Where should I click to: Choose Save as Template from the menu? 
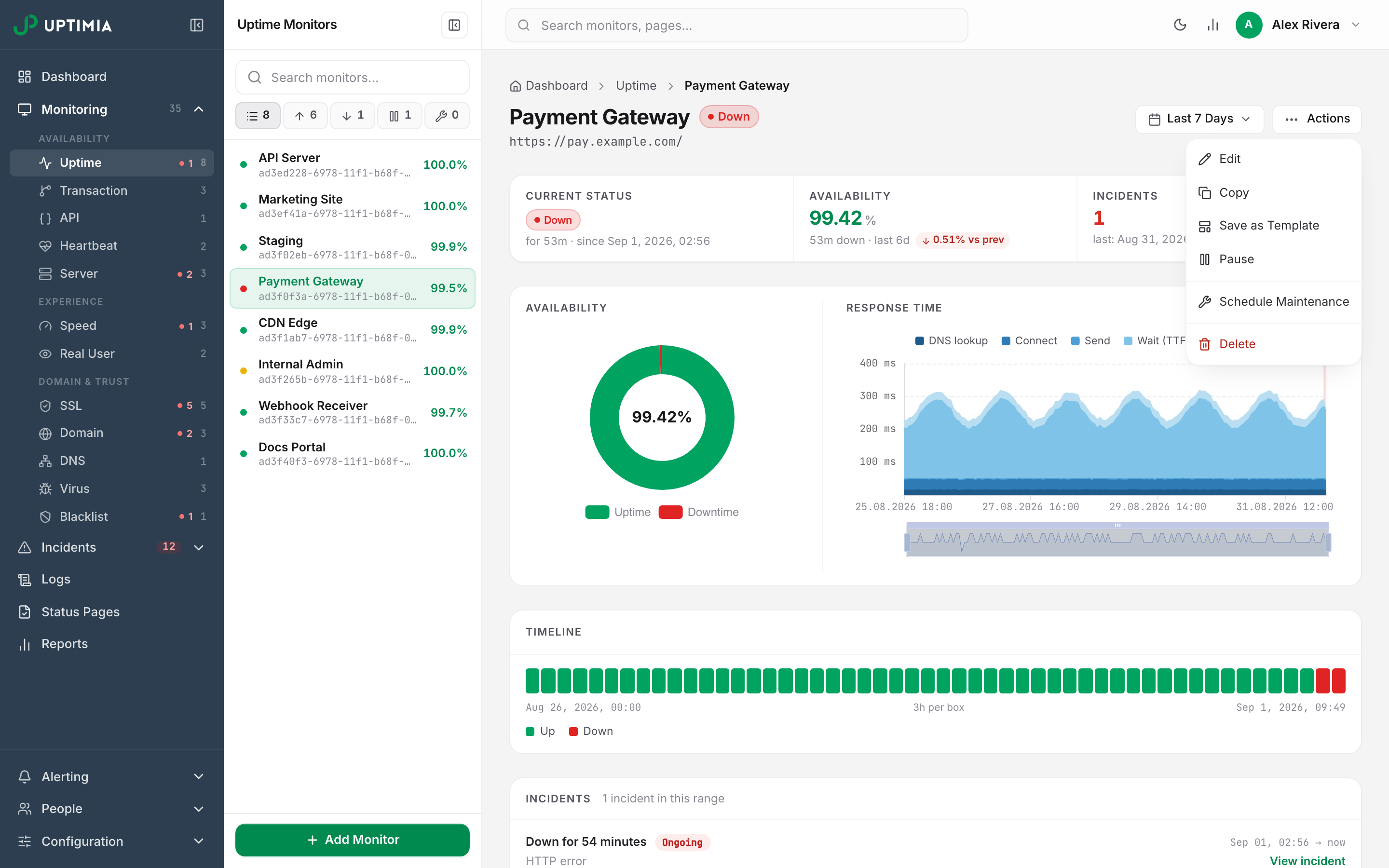click(1274, 226)
